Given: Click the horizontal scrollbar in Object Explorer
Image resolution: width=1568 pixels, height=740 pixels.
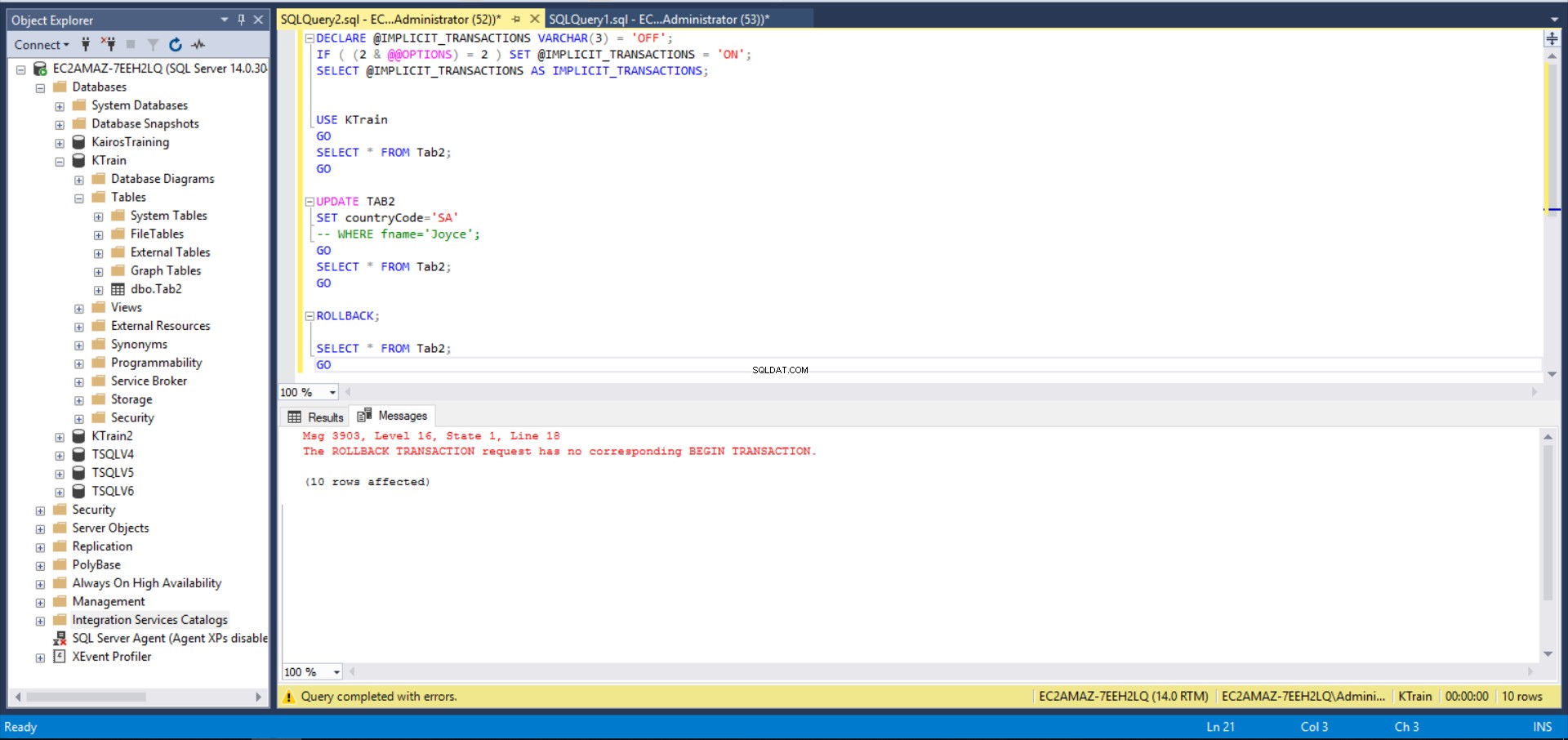Looking at the screenshot, I should pos(86,698).
